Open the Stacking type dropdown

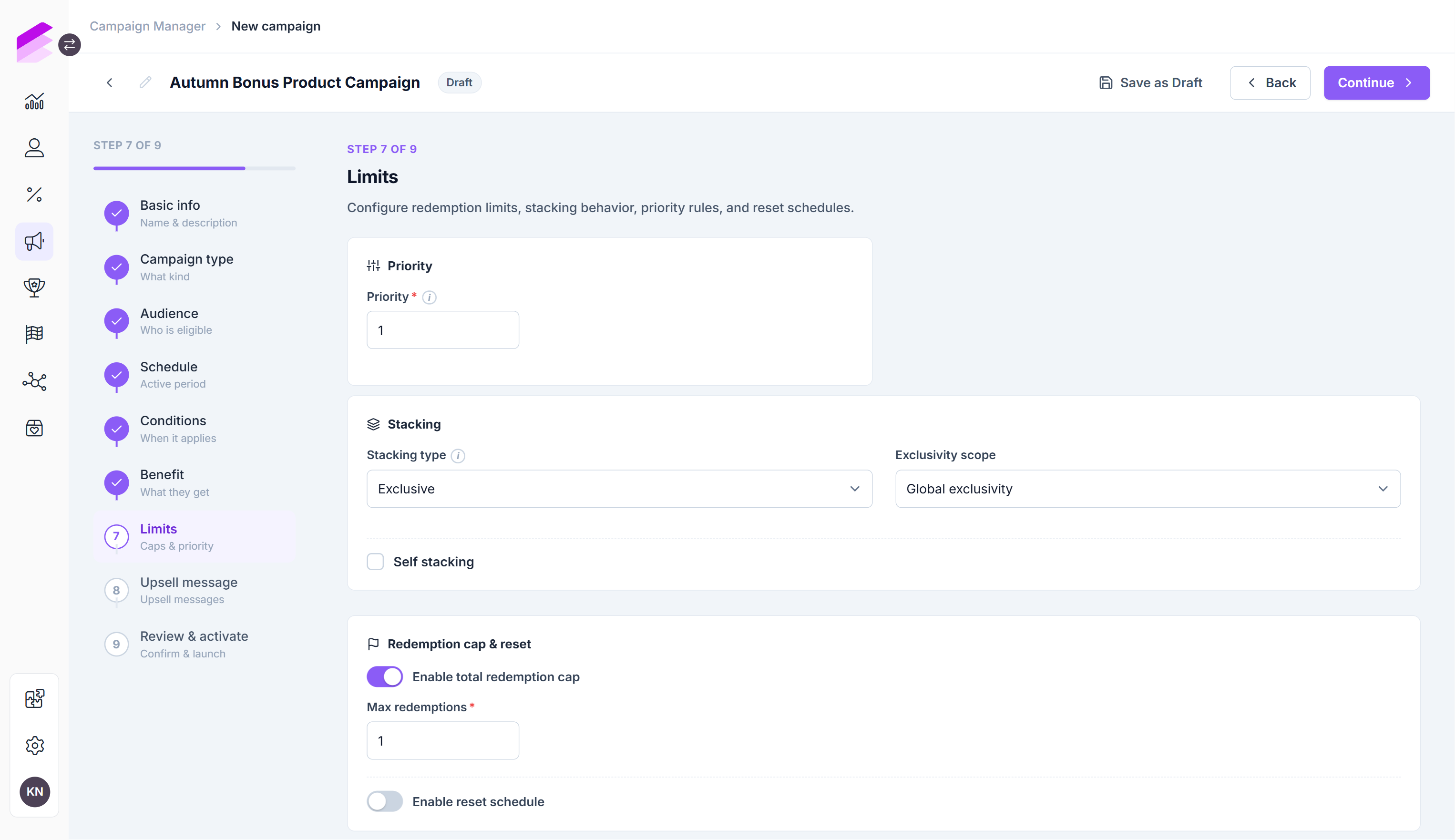click(619, 489)
